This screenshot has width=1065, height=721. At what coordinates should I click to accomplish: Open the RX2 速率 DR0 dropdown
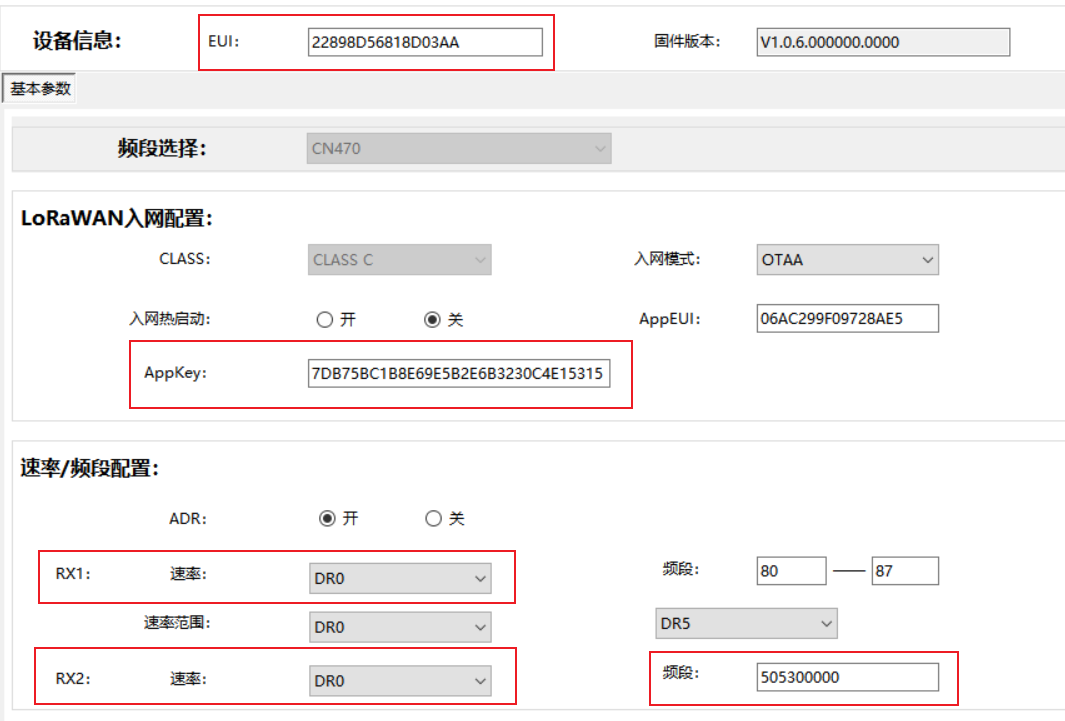tap(400, 681)
